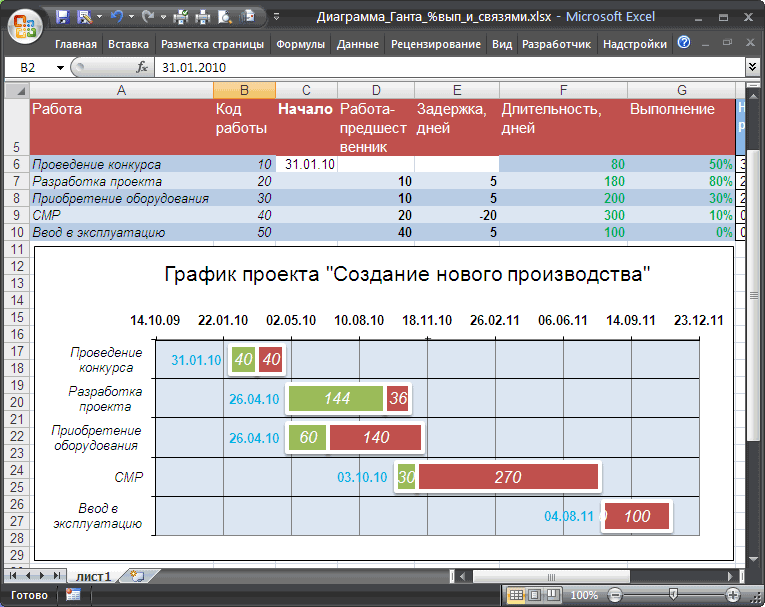Go to next sheet navigation arrow

point(42,576)
